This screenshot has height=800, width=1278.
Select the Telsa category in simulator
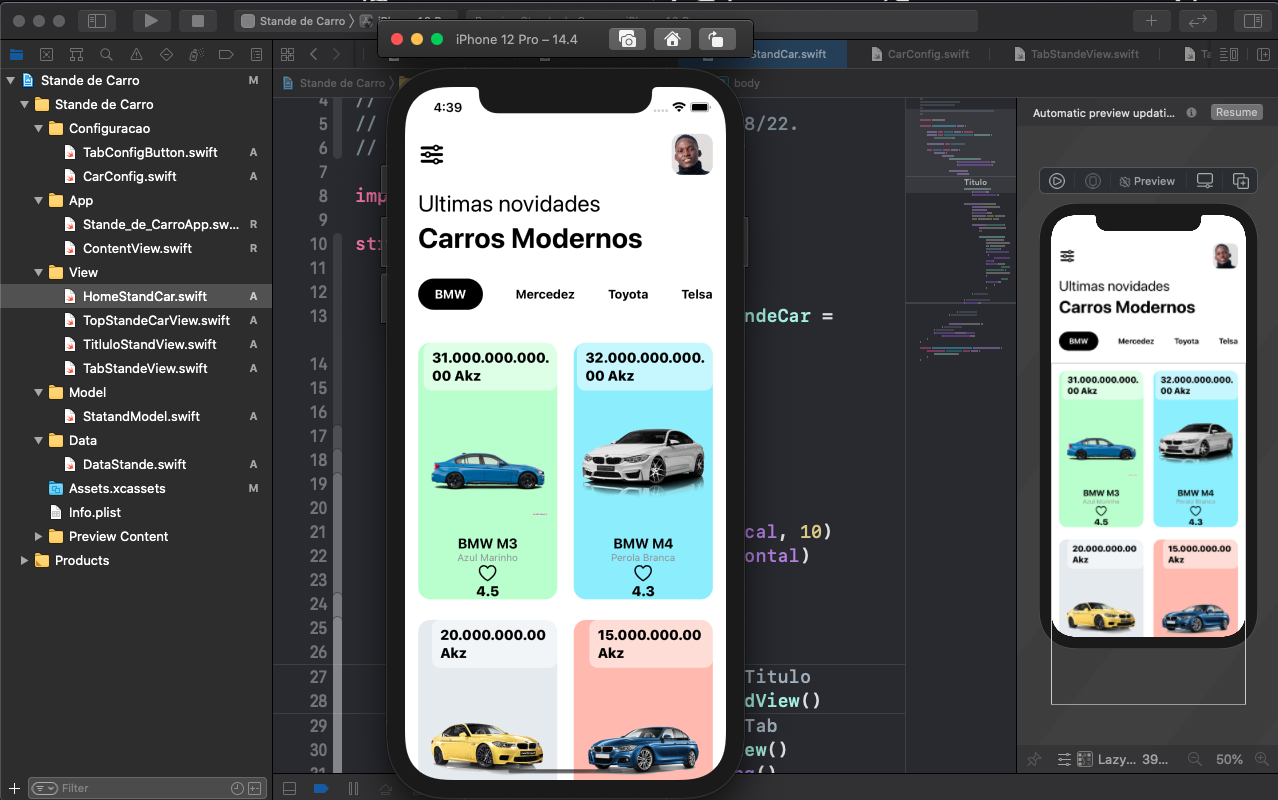(x=697, y=294)
